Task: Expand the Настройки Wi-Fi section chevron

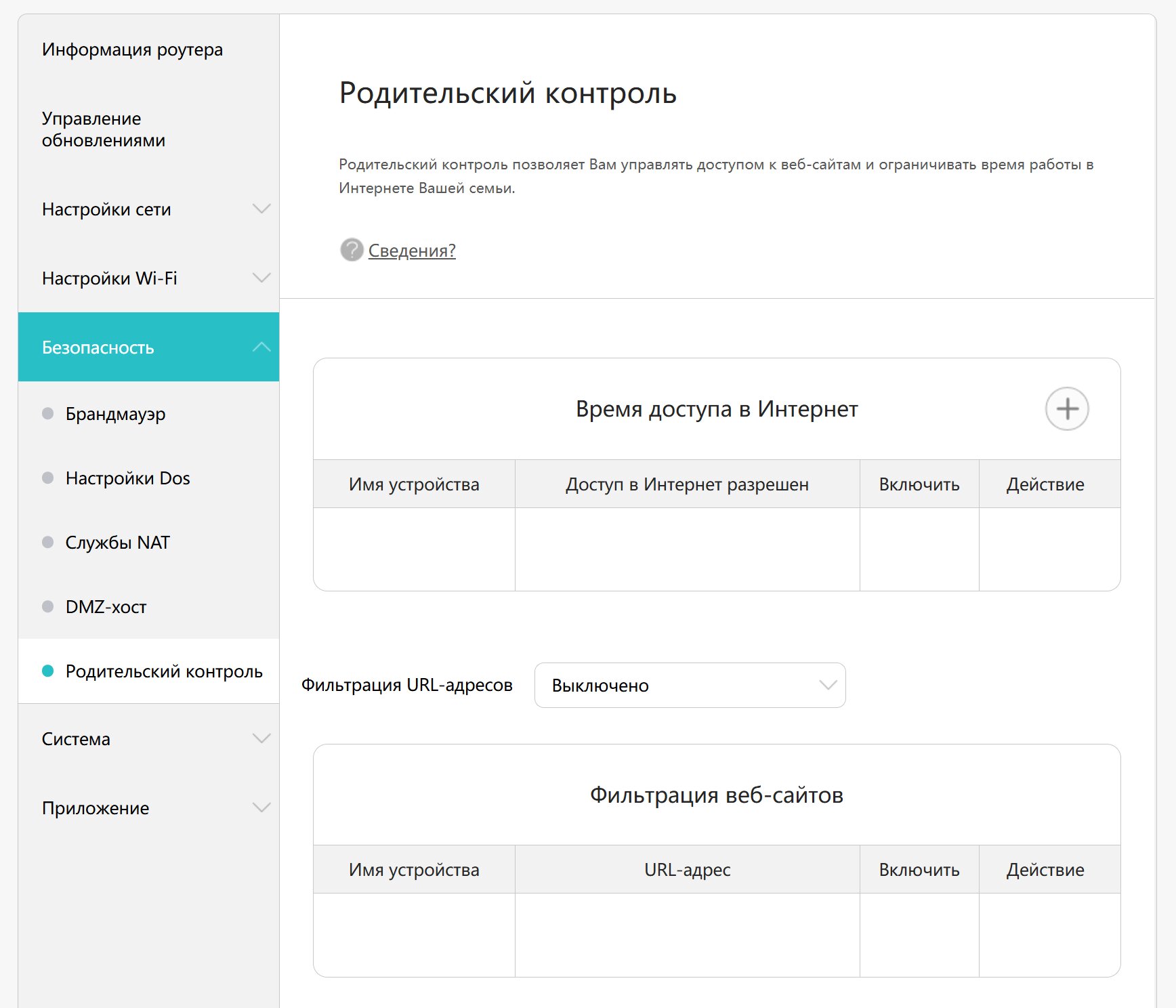Action: click(261, 278)
